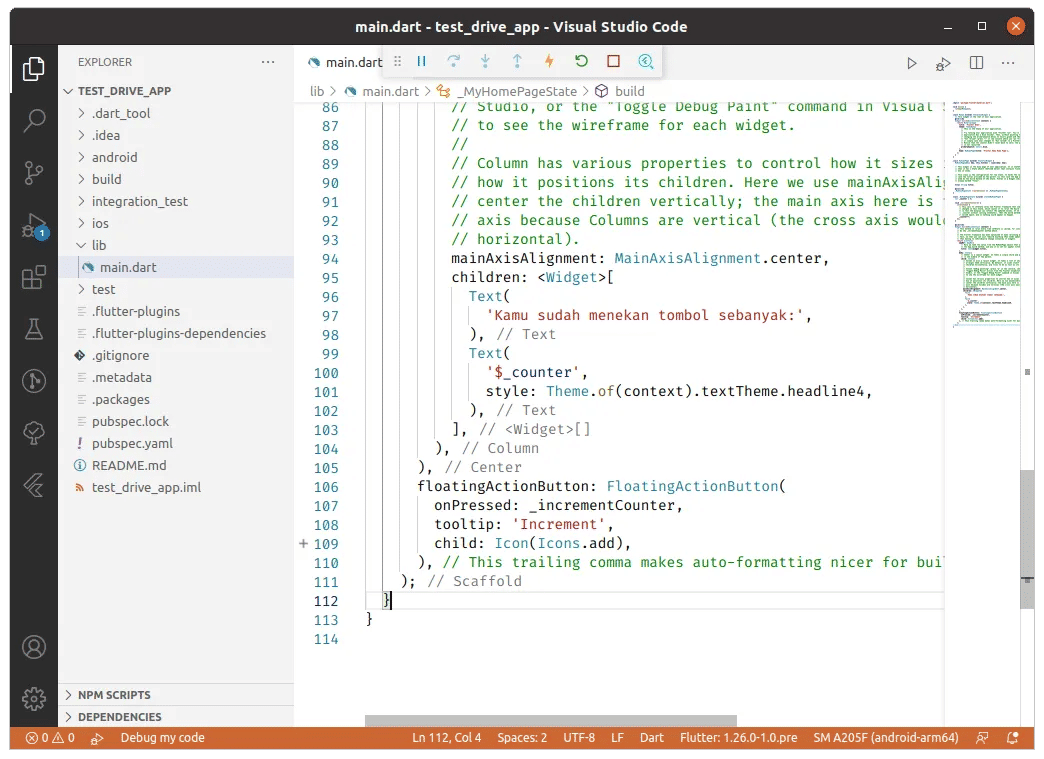Image resolution: width=1044 pixels, height=759 pixels.
Task: Open the Run and Debug view
Action: [x=33, y=225]
